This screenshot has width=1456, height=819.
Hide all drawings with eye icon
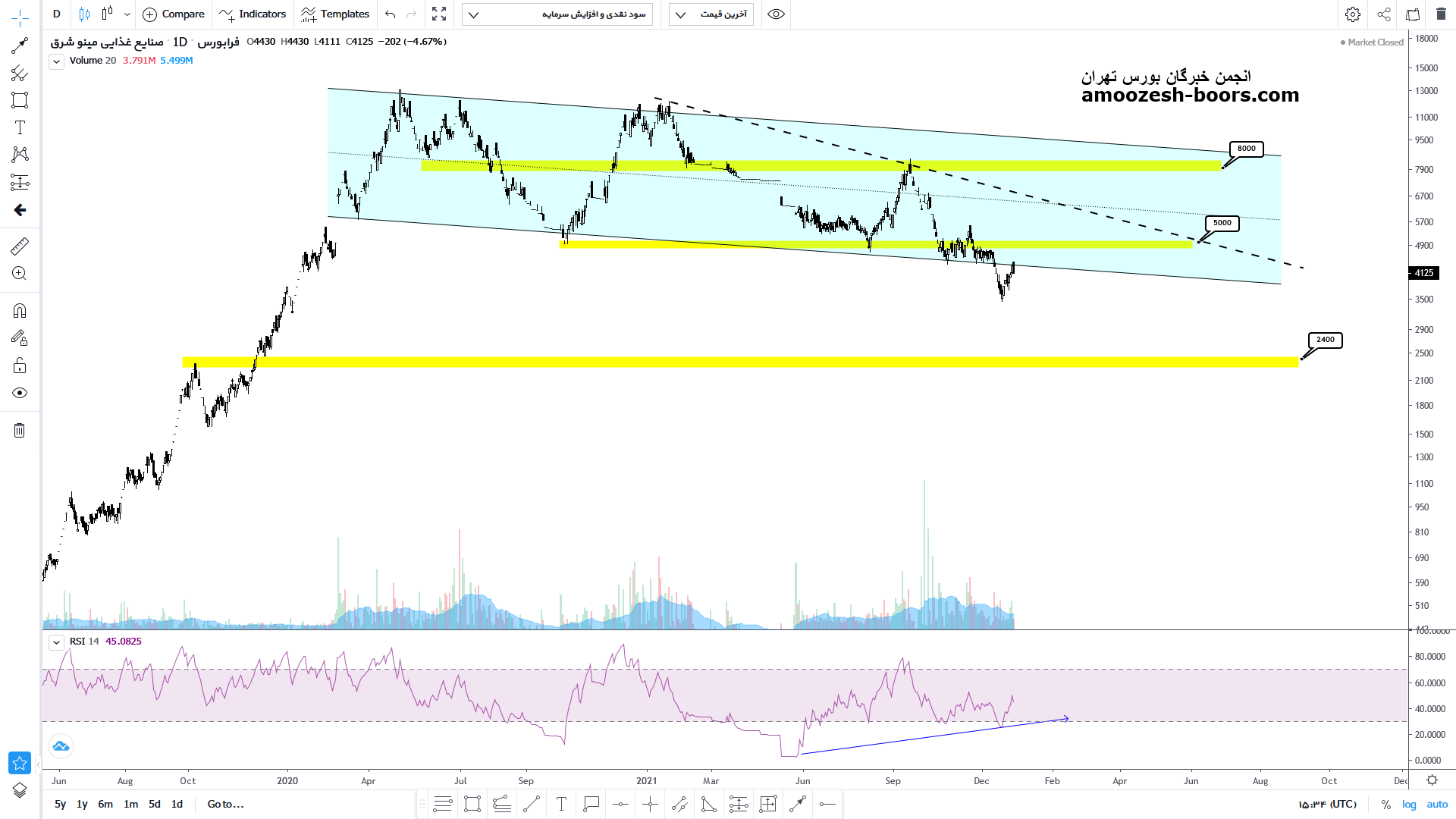(x=20, y=393)
